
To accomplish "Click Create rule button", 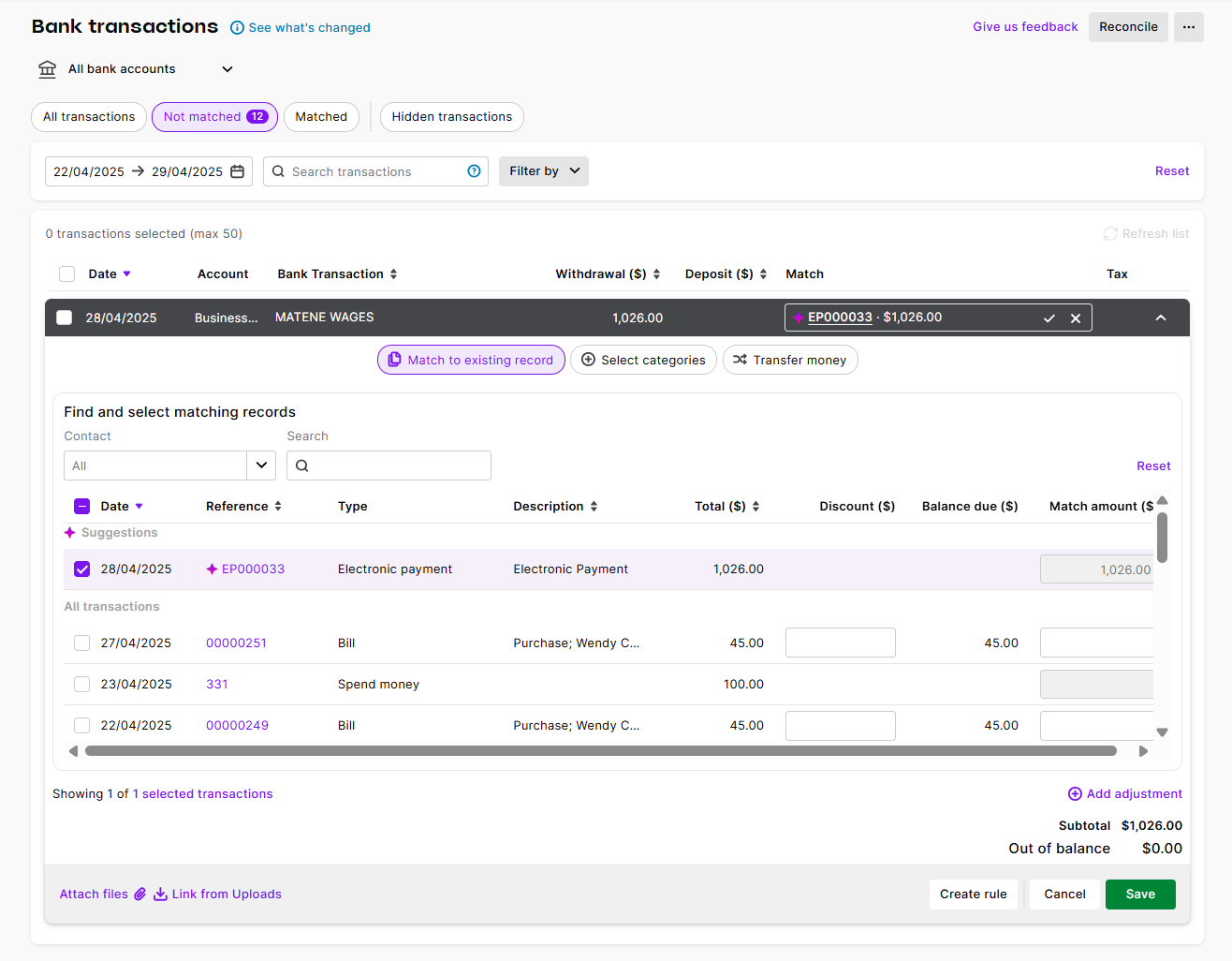I will click(974, 894).
